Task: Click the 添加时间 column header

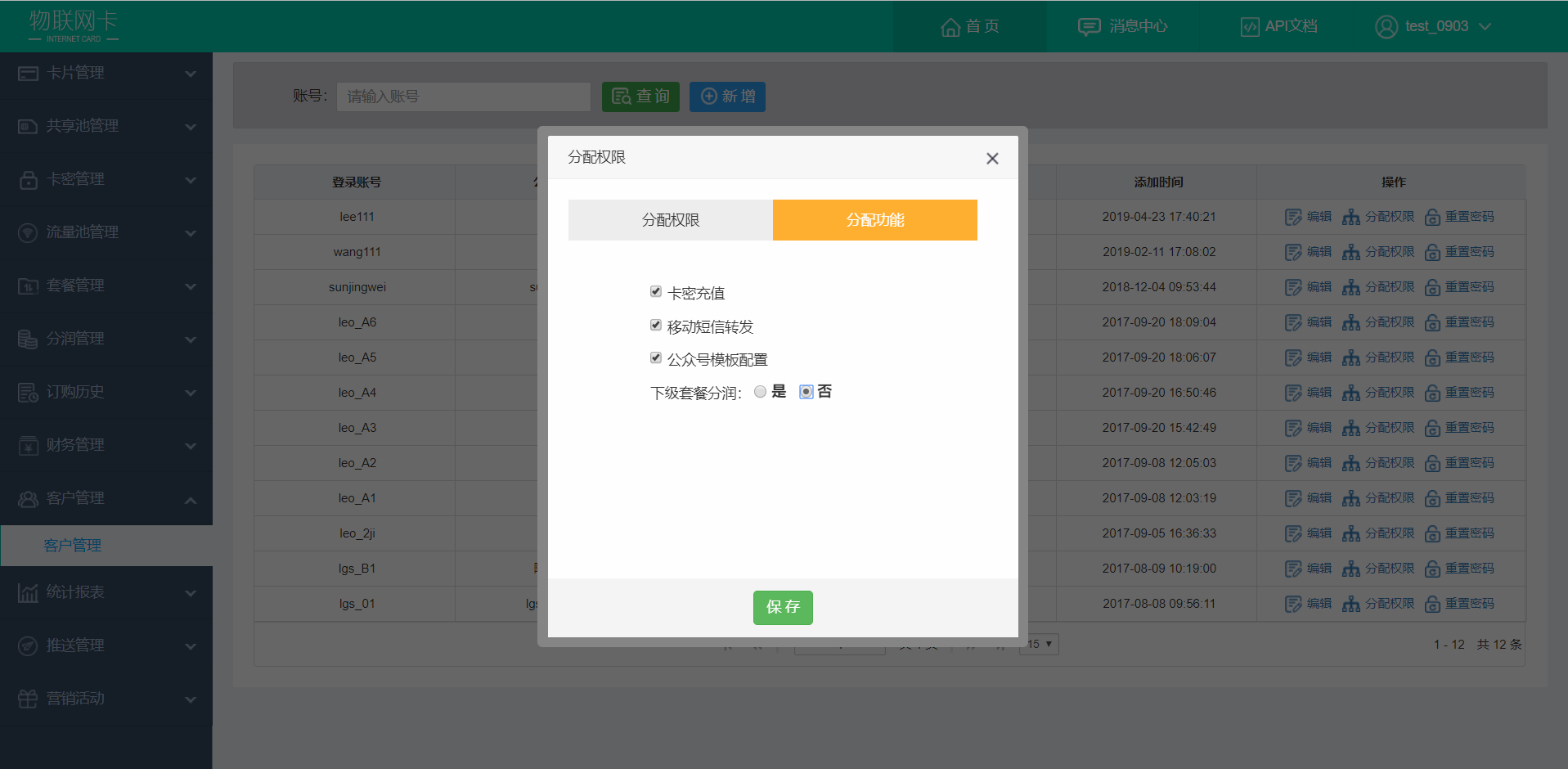Action: (x=1158, y=182)
